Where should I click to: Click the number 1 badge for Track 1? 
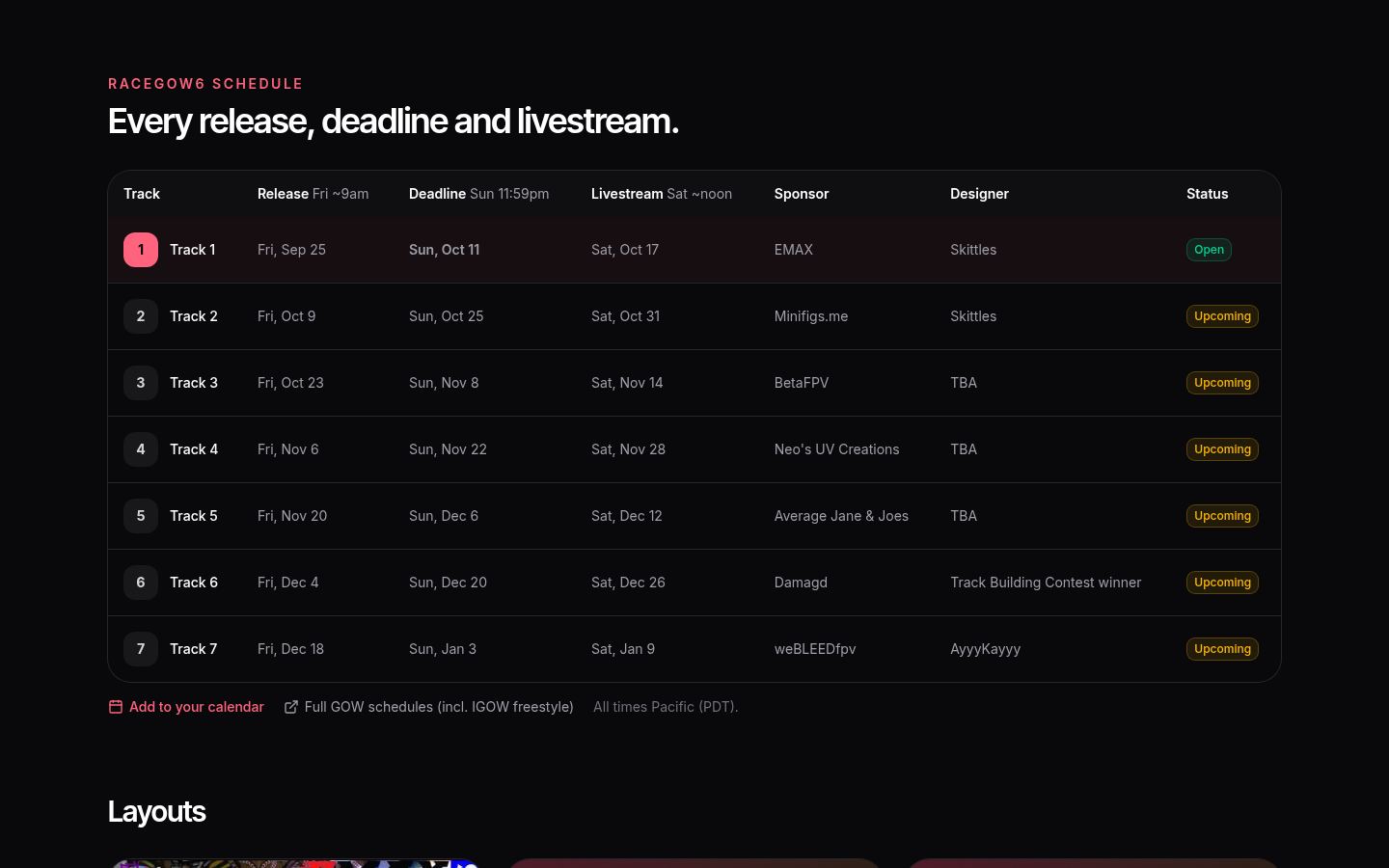point(141,250)
